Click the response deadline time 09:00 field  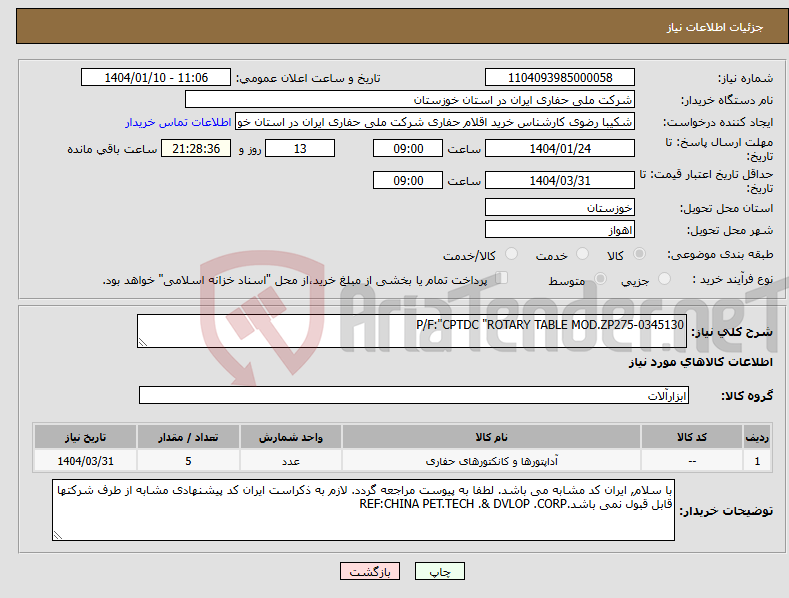(x=408, y=148)
